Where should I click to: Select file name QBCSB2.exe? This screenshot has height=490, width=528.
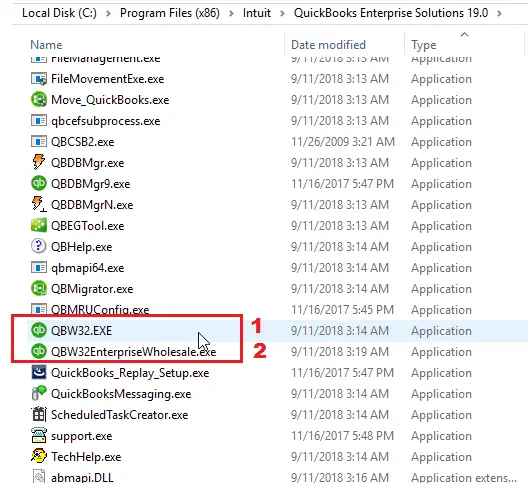[82, 142]
